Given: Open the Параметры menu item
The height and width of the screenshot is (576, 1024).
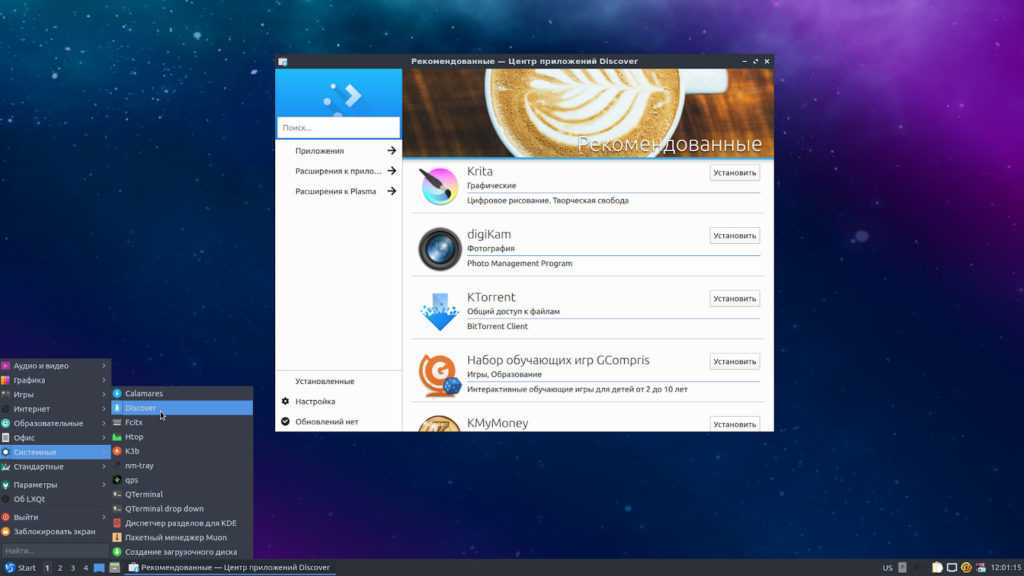Looking at the screenshot, I should pyautogui.click(x=35, y=485).
